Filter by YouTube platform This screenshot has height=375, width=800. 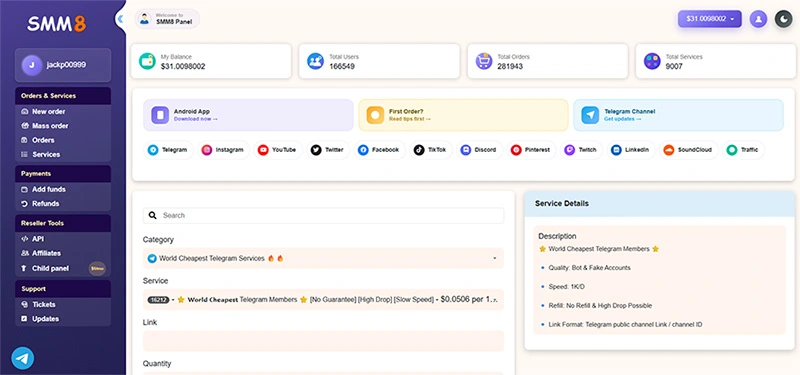click(x=278, y=150)
